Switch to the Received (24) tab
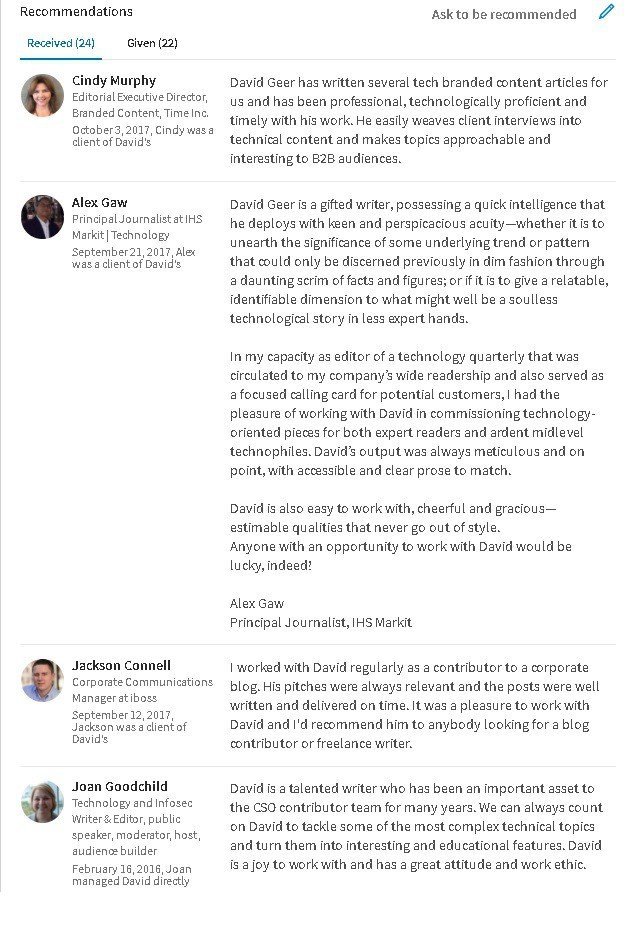 (x=61, y=43)
